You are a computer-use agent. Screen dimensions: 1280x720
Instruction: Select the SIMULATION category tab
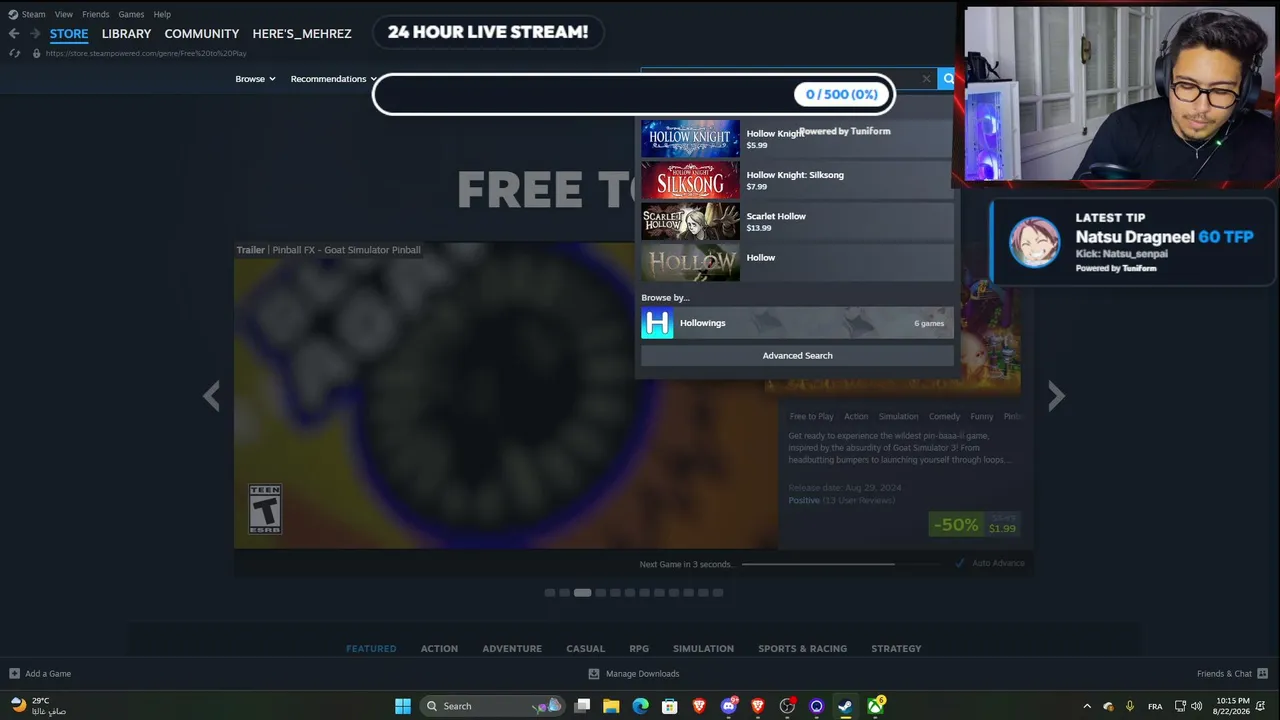tap(703, 649)
